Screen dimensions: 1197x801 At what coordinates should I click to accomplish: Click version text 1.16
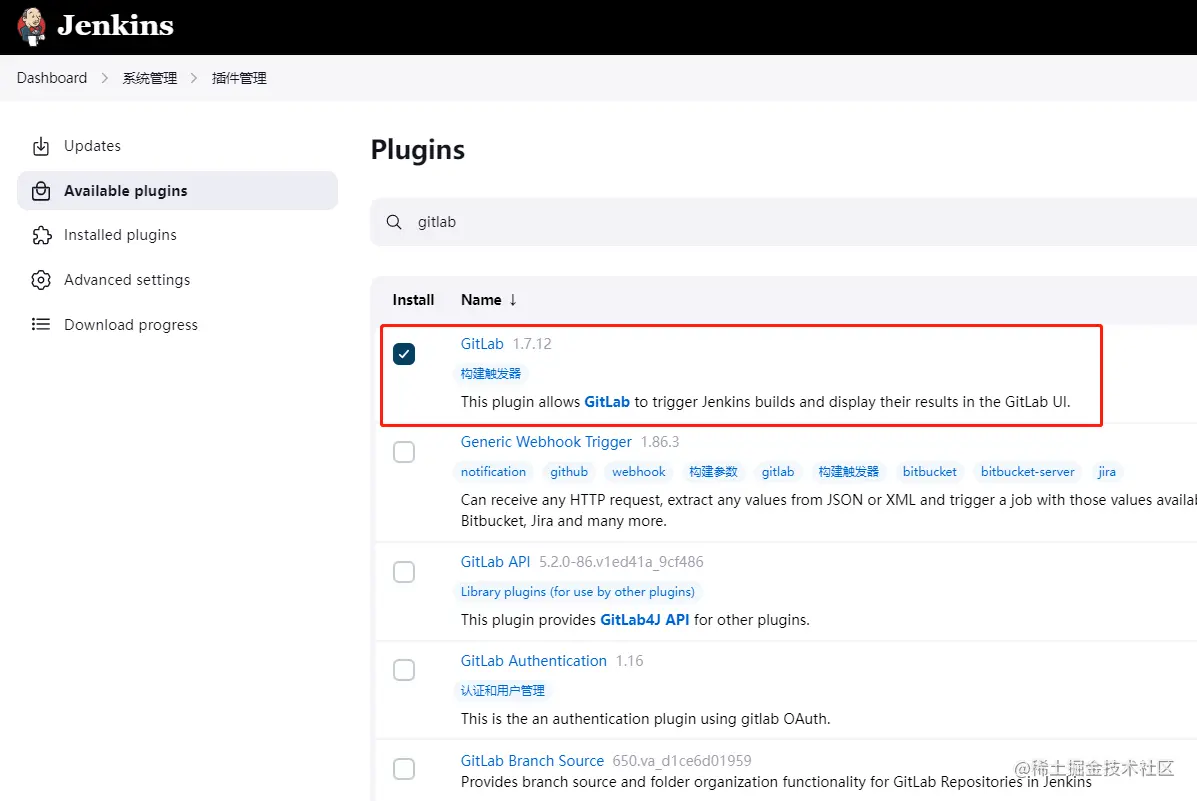(630, 661)
